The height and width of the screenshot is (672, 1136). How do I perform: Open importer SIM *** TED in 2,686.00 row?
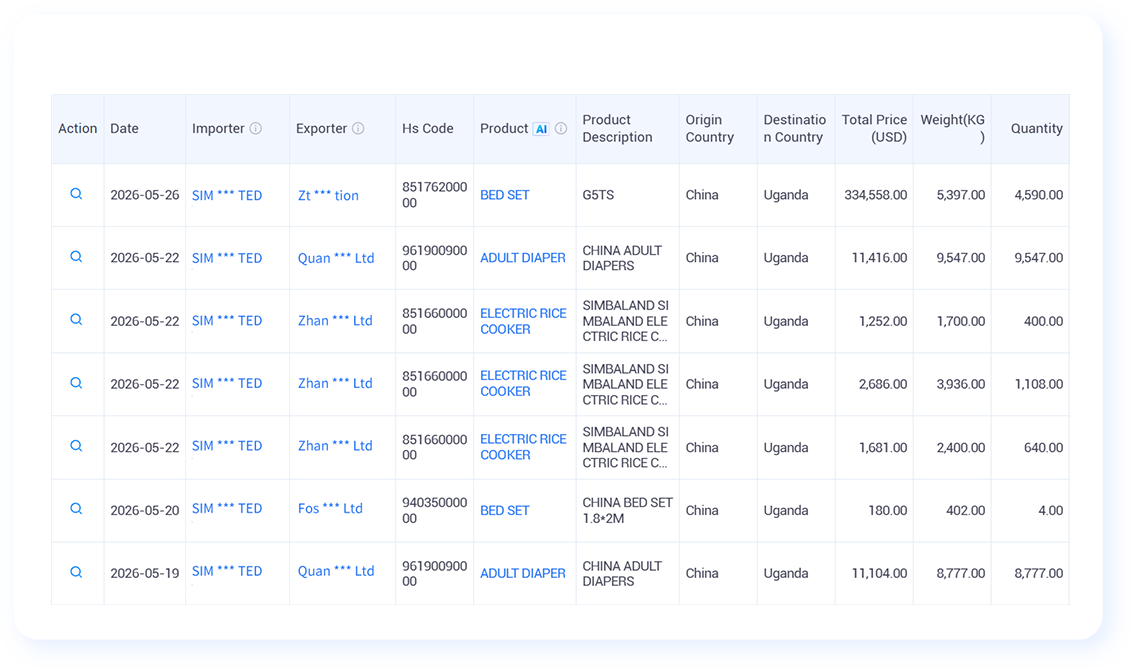227,384
